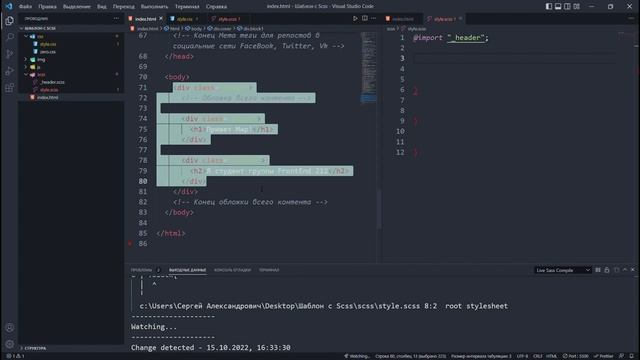Toggle the bottom panel layout icon
The width and height of the screenshot is (640, 360).
(558, 6)
